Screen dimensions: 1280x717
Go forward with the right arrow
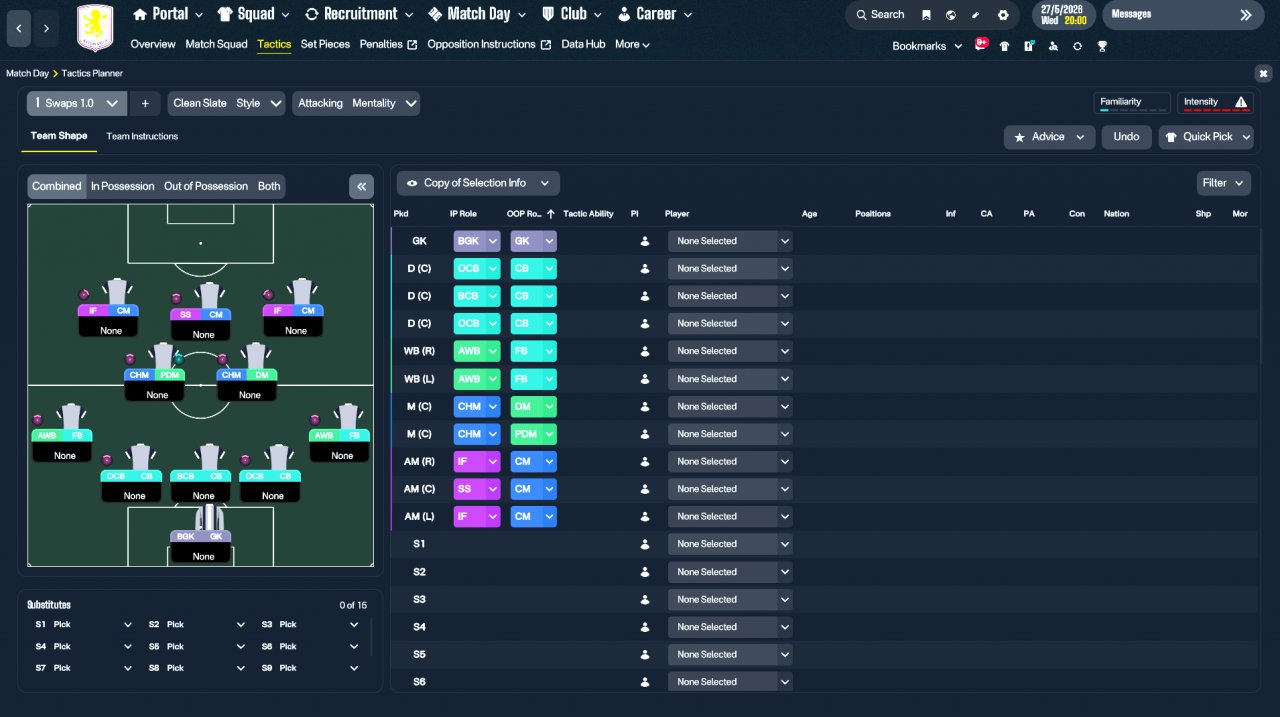click(46, 29)
